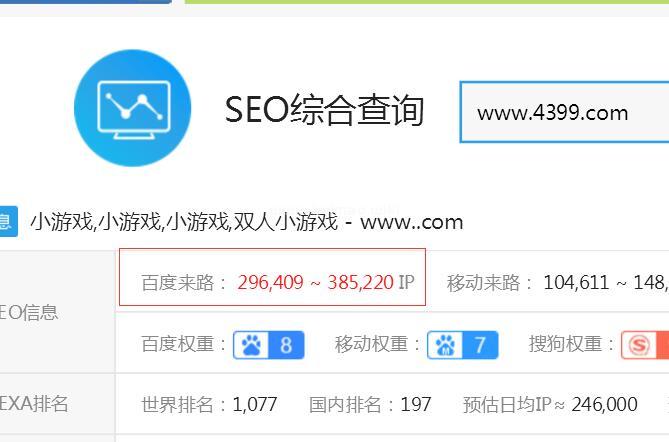
Task: Click mobile traffic value 104,611
Action: [576, 282]
